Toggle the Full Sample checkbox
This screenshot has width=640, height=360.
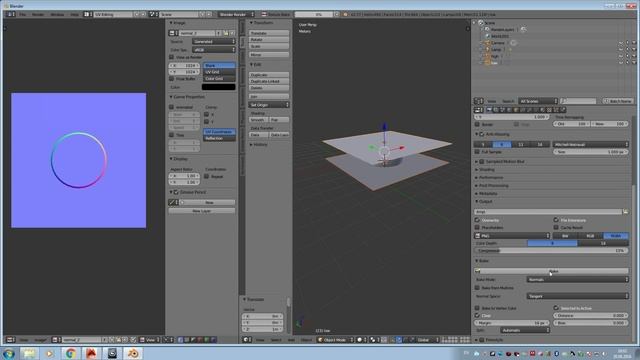[477, 152]
